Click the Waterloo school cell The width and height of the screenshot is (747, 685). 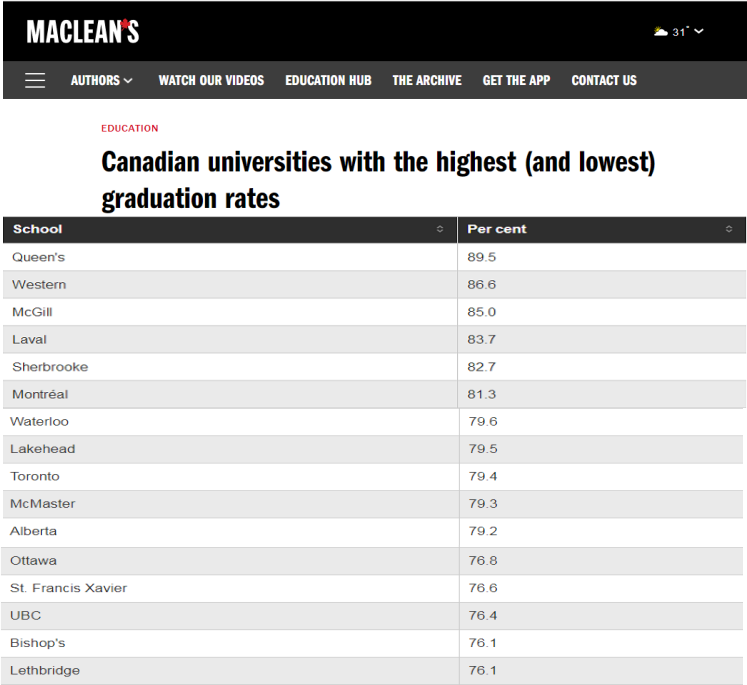(40, 422)
